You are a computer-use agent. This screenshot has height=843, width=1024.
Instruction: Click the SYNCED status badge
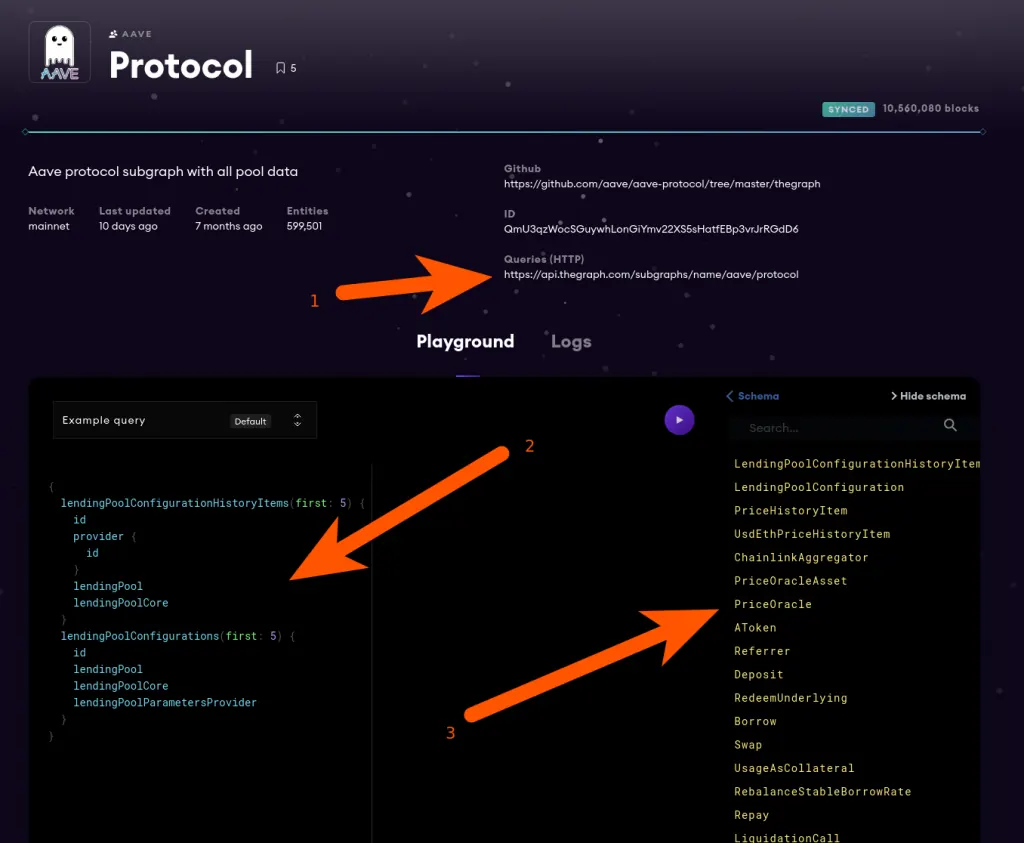pyautogui.click(x=848, y=109)
